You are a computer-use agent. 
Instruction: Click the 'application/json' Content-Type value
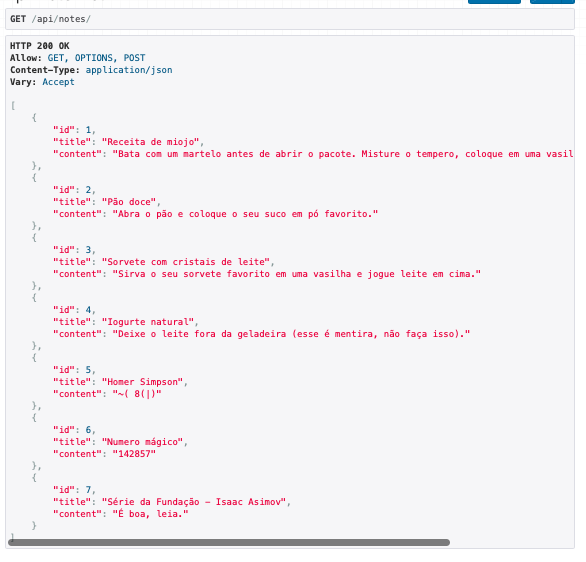tap(129, 70)
